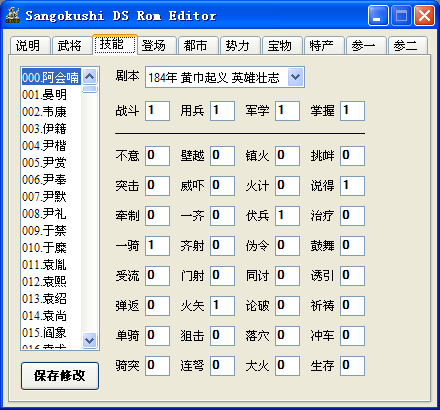Screen dimensions: 440x410
Task: Open the 特产 tab
Action: pos(324,45)
